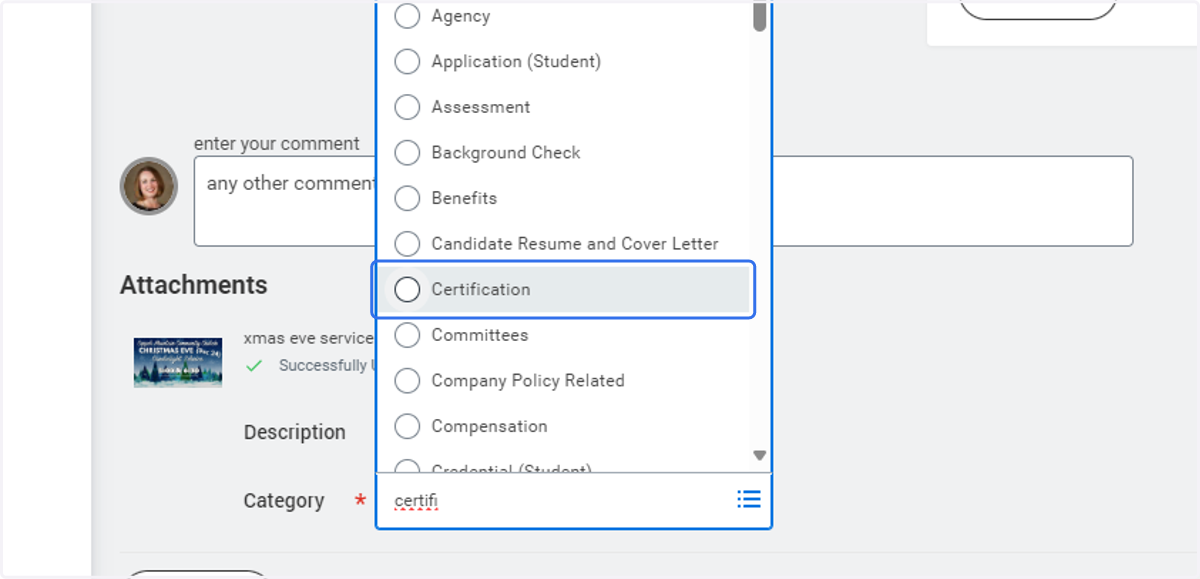Choose the Assessment category radio button

[407, 107]
